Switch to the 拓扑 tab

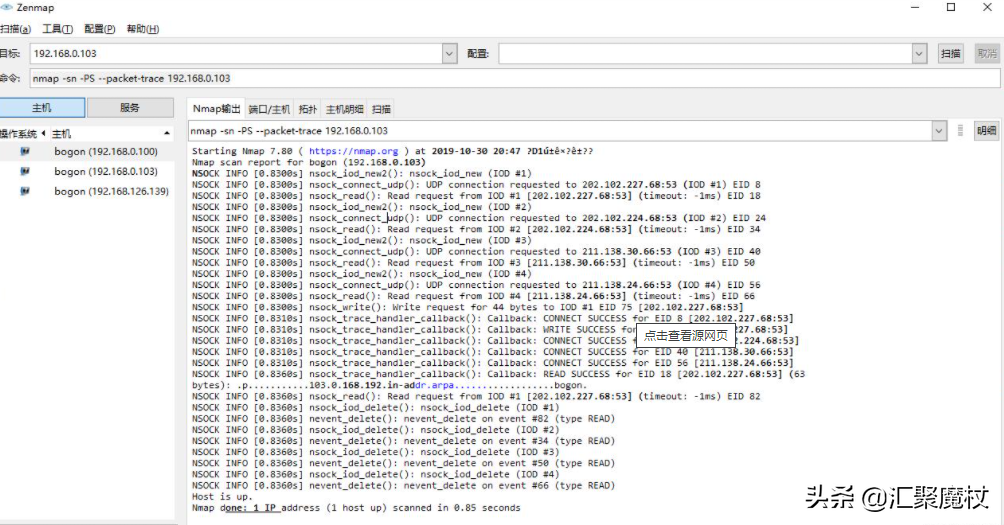[308, 109]
